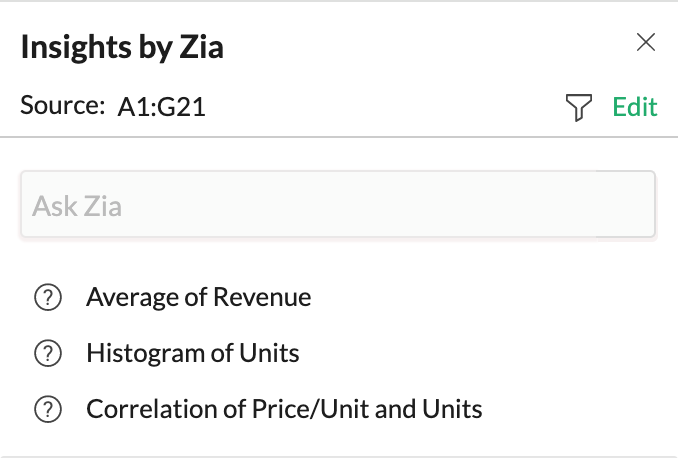The height and width of the screenshot is (458, 678).
Task: Click the A1:G21 source range text
Action: 161,108
